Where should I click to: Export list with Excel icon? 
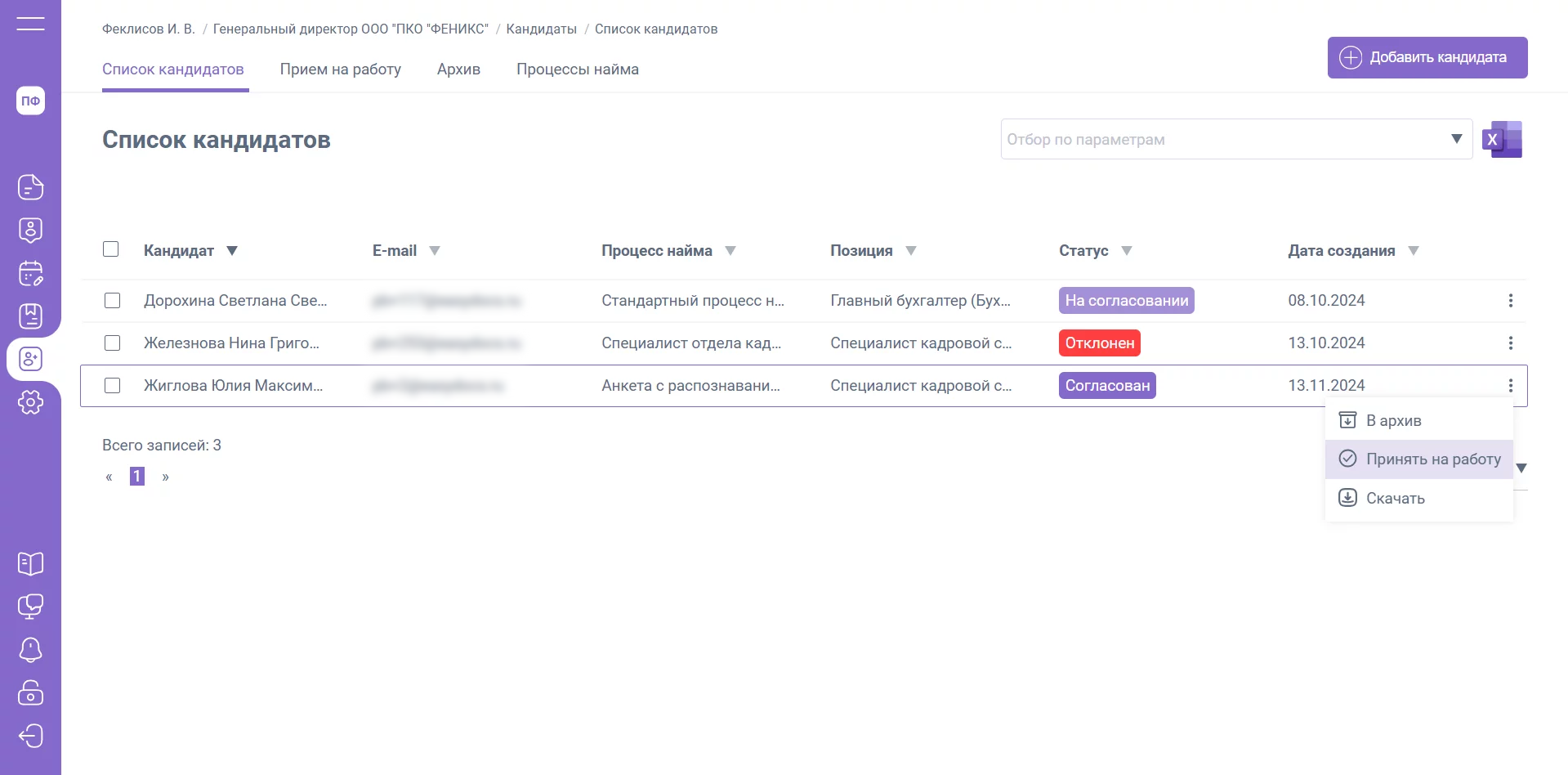[1502, 139]
